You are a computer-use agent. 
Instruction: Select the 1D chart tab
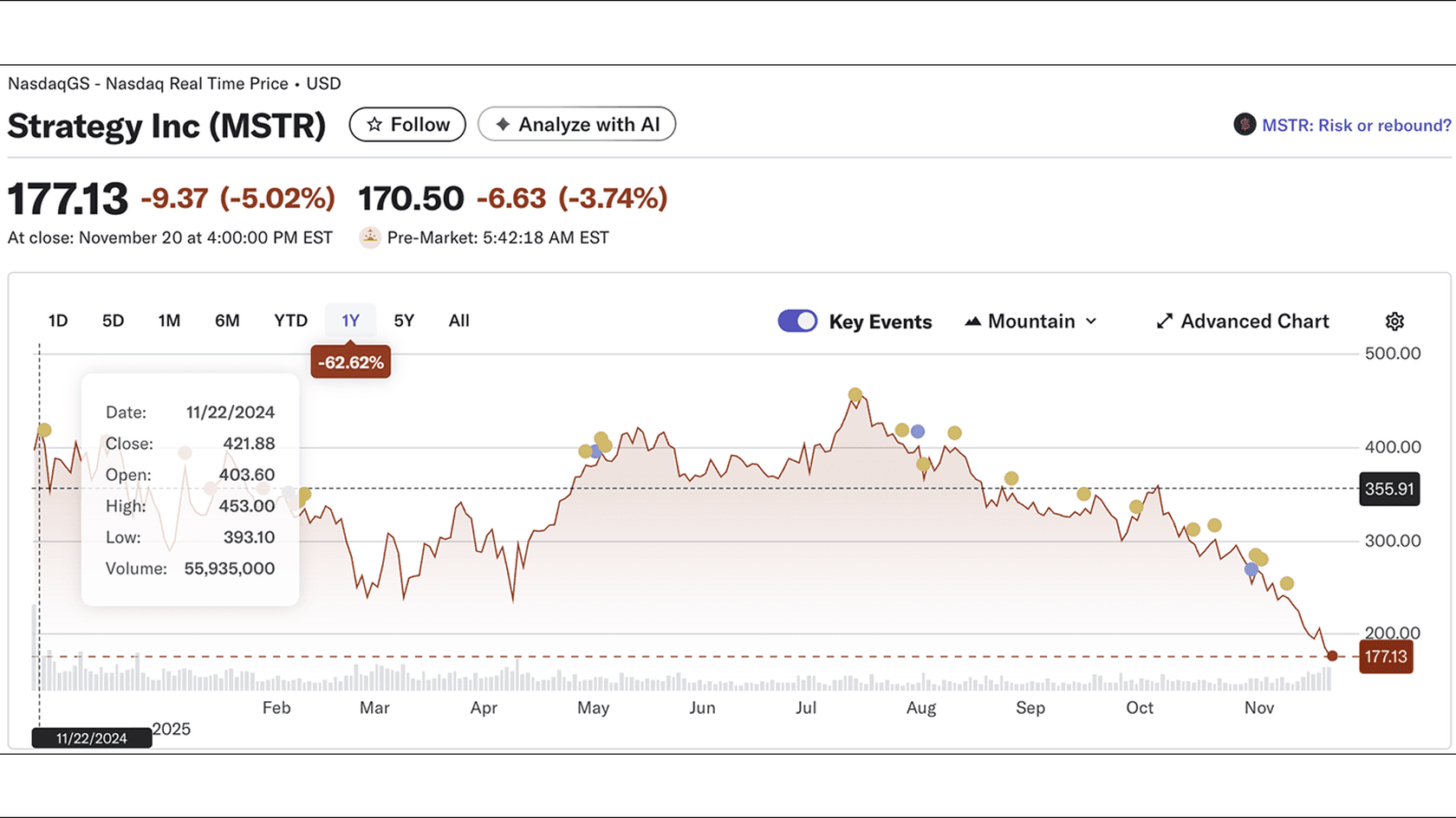tap(57, 320)
